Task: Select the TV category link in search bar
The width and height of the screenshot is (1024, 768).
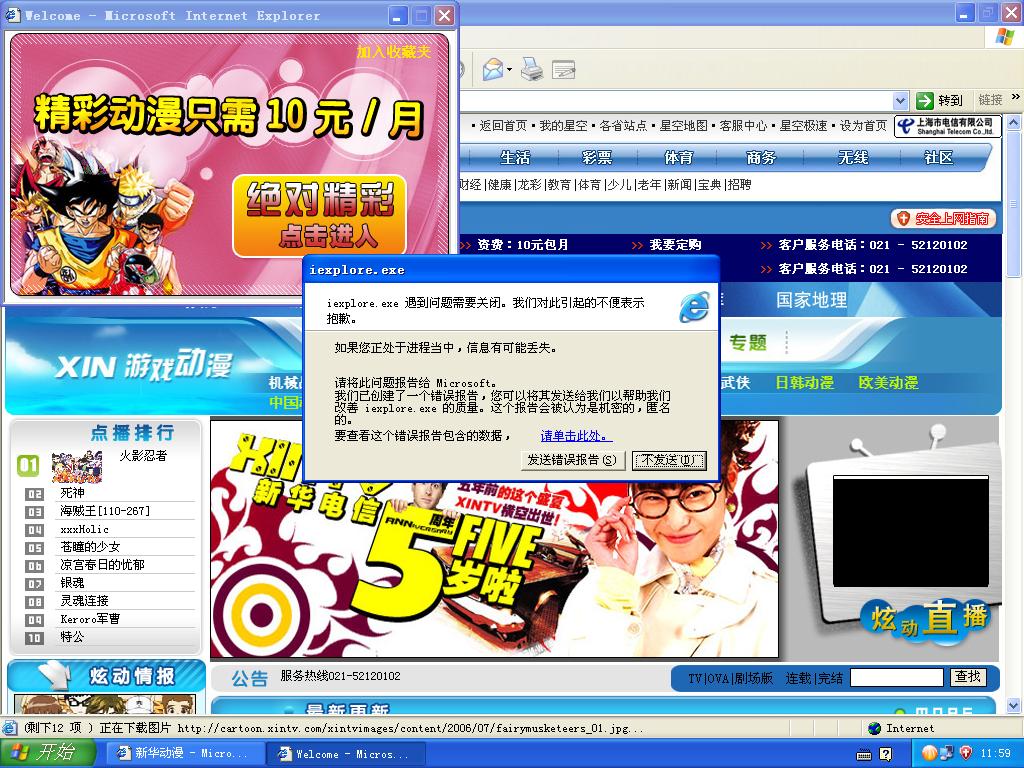Action: click(x=695, y=679)
